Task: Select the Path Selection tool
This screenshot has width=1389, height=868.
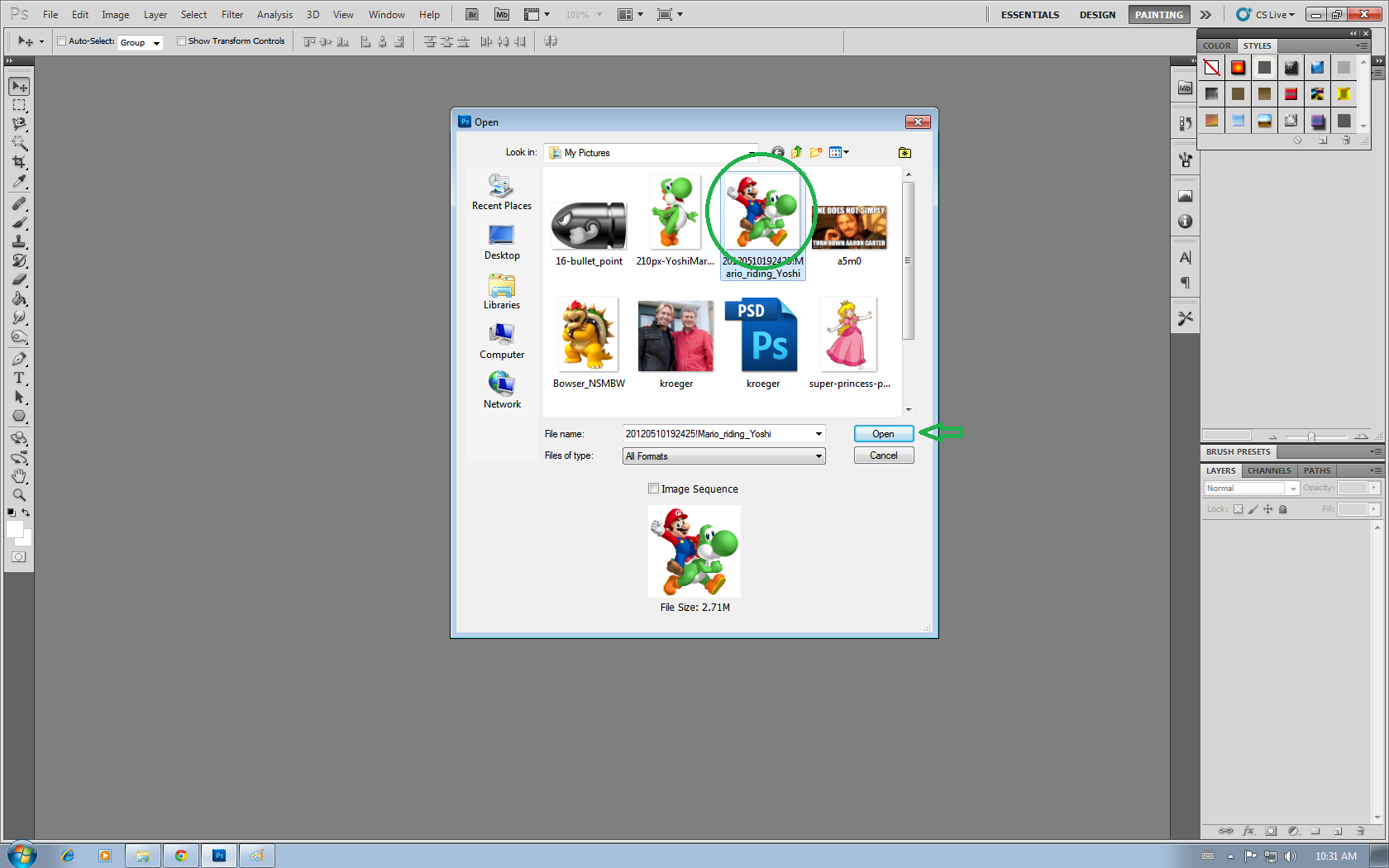Action: tap(19, 397)
